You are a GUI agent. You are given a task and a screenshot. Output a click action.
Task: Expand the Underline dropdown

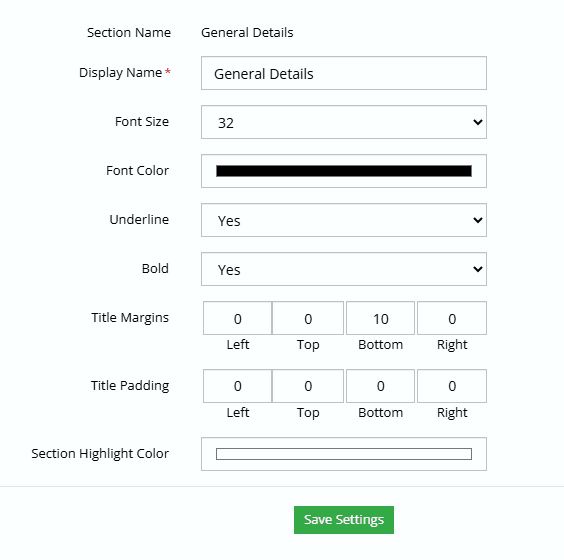click(x=344, y=220)
